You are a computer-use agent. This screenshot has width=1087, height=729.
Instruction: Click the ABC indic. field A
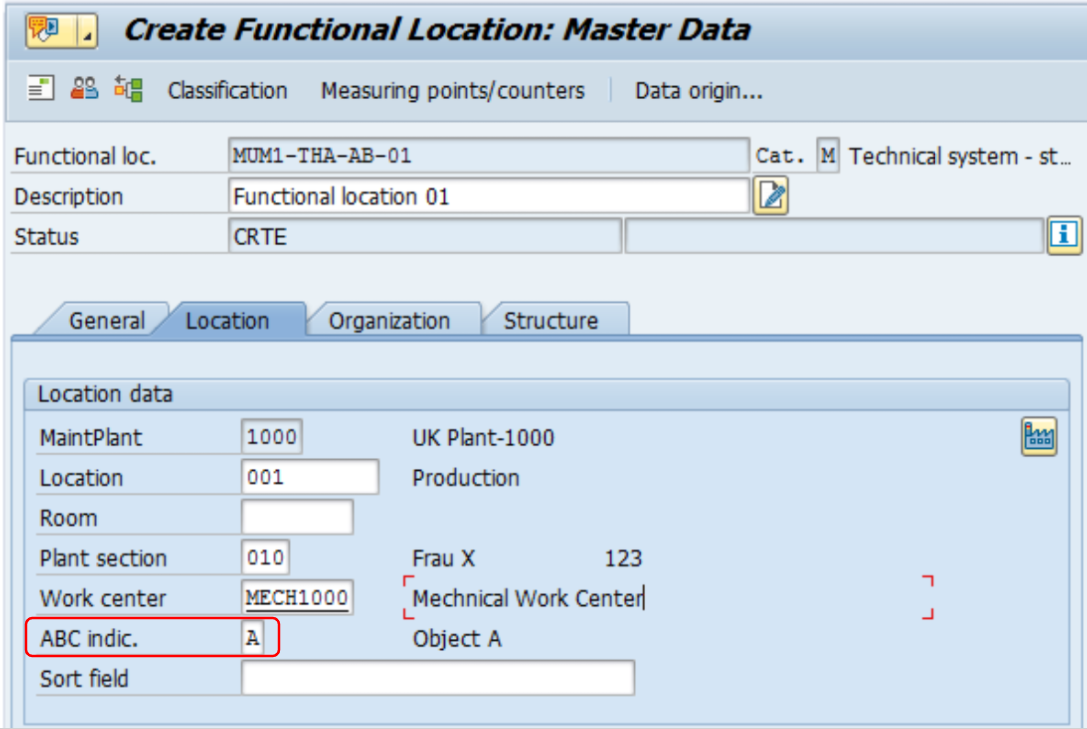(x=252, y=638)
